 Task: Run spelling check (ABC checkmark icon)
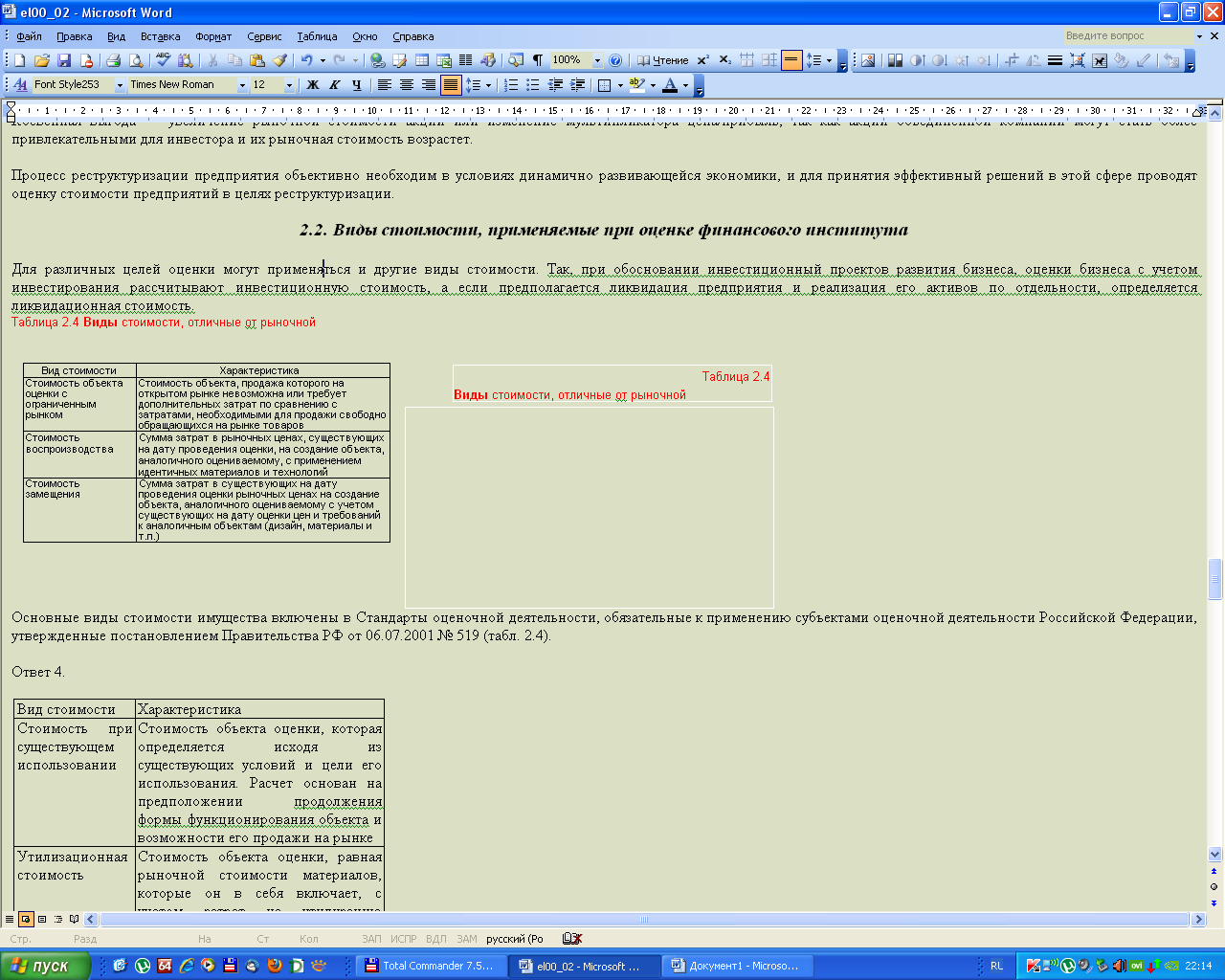163,60
